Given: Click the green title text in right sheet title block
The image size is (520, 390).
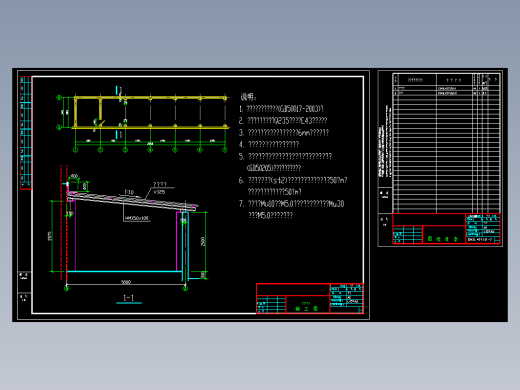Looking at the screenshot, I should (x=442, y=239).
